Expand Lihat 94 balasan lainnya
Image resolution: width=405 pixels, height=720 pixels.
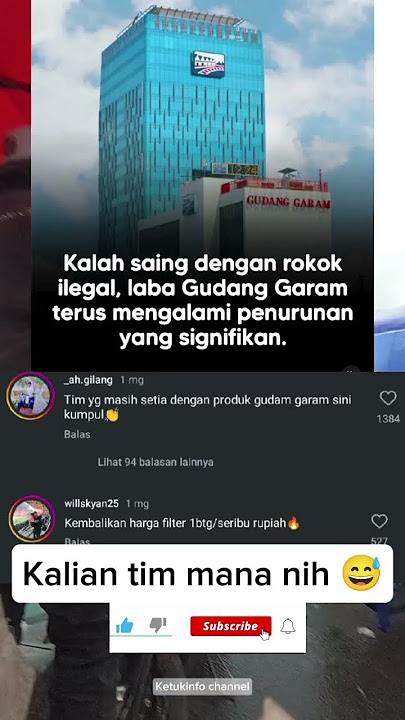pyautogui.click(x=155, y=462)
